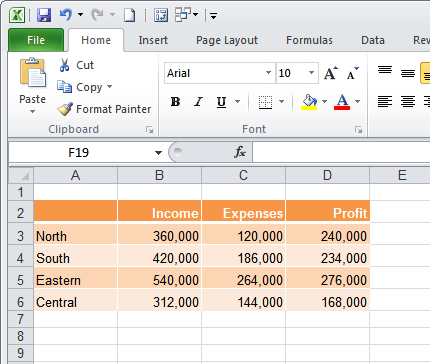This screenshot has width=430, height=364.
Task: Undo the last action
Action: pos(66,15)
